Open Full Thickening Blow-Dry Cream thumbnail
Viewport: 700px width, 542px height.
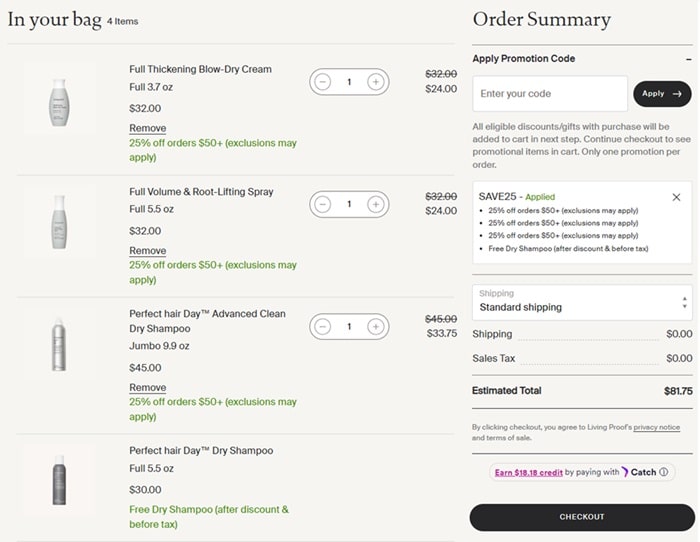pos(59,100)
